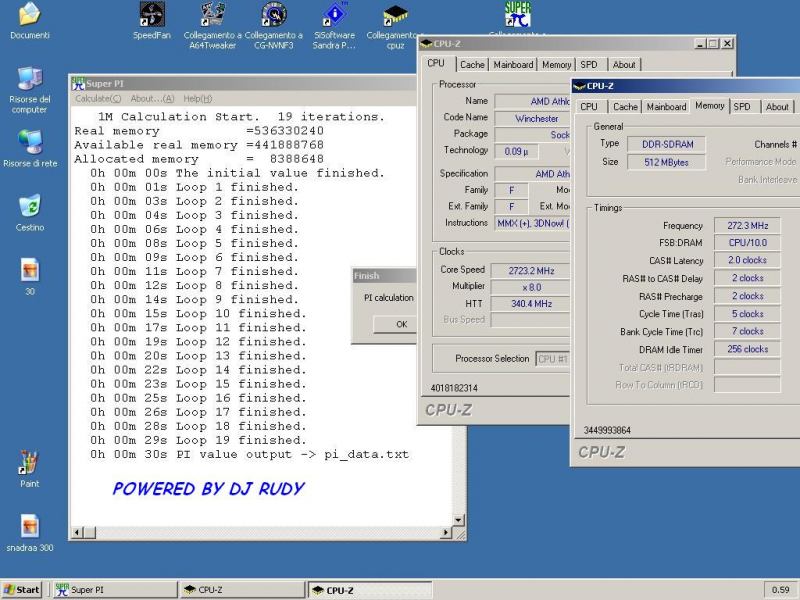Click the memory Size 512 MBytes field
Viewport: 800px width, 600px height.
click(667, 162)
